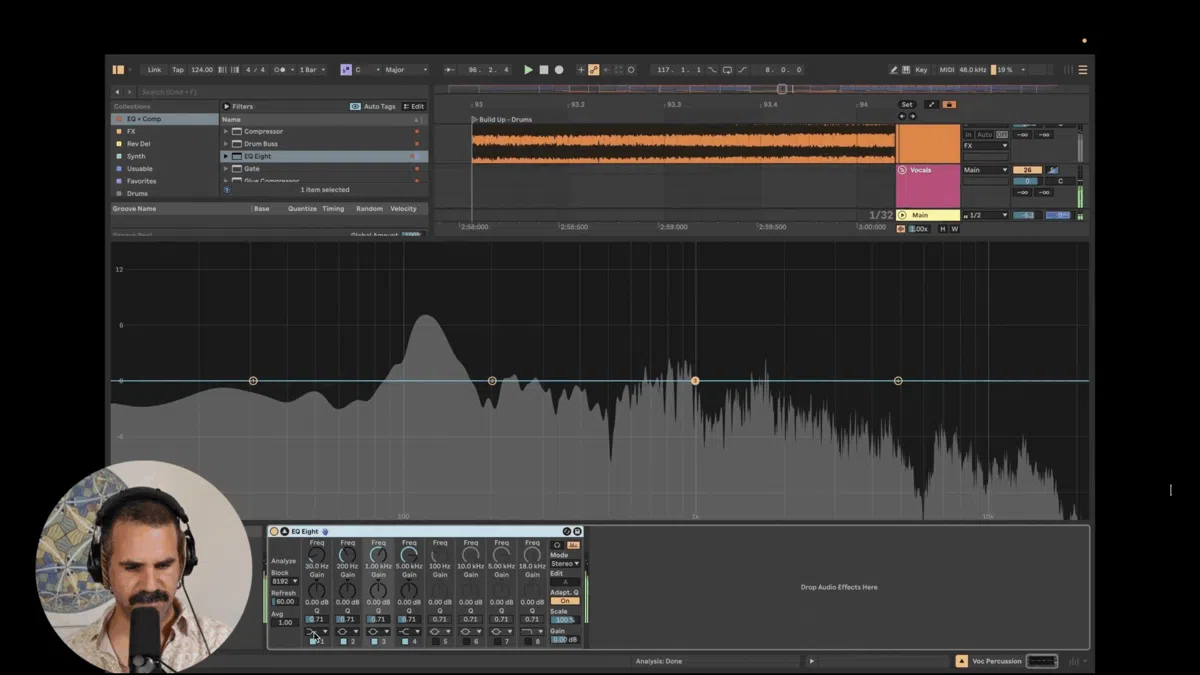Save EQ Eight preset with disk icon
The image size is (1200, 675).
pyautogui.click(x=577, y=531)
